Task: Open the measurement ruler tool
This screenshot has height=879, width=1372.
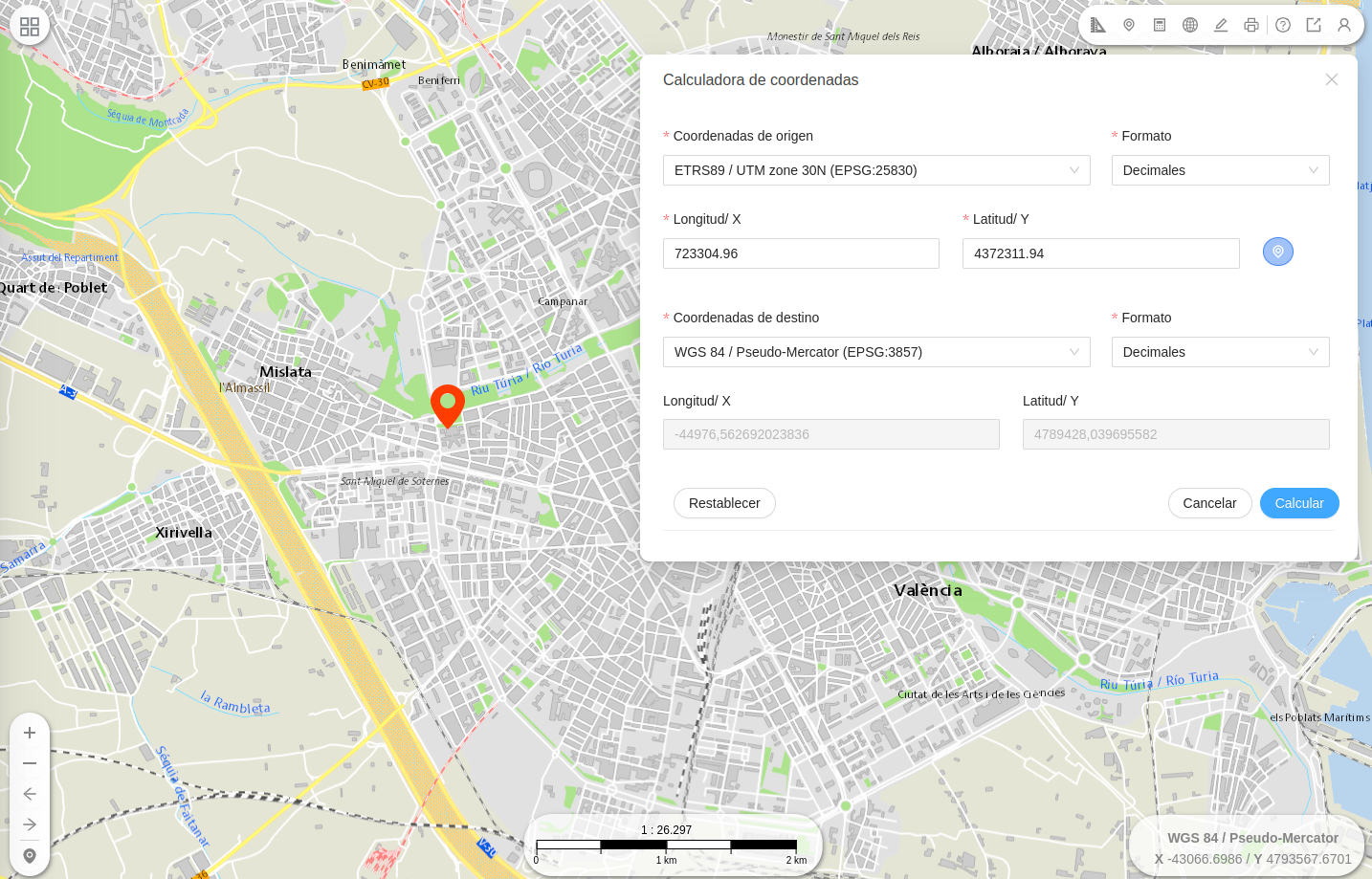Action: pos(1098,25)
